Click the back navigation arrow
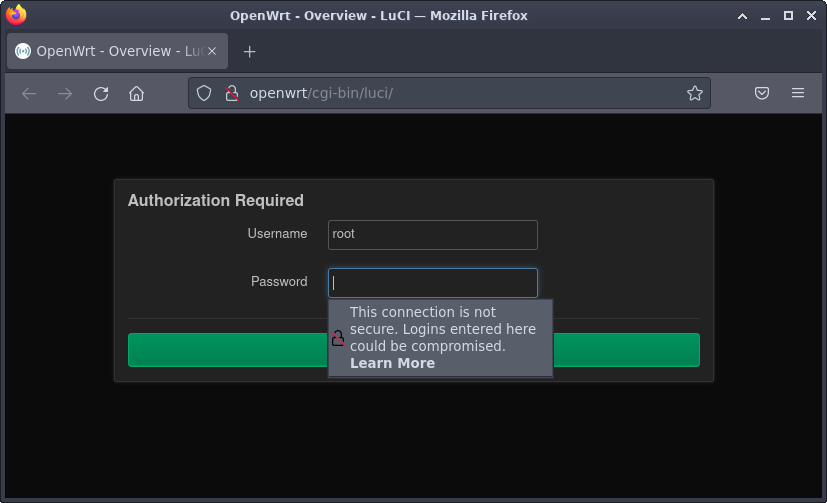 (29, 93)
